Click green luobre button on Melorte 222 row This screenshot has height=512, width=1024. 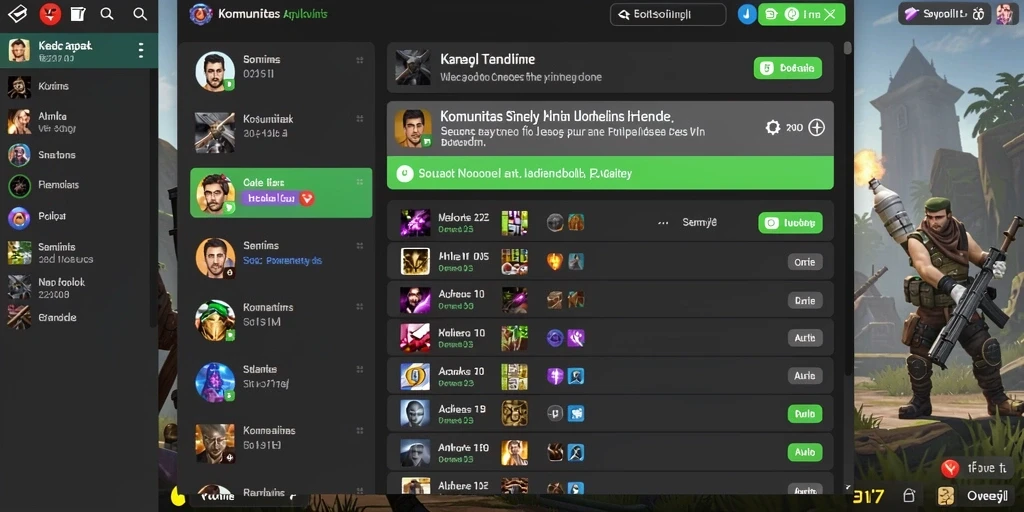[x=790, y=223]
